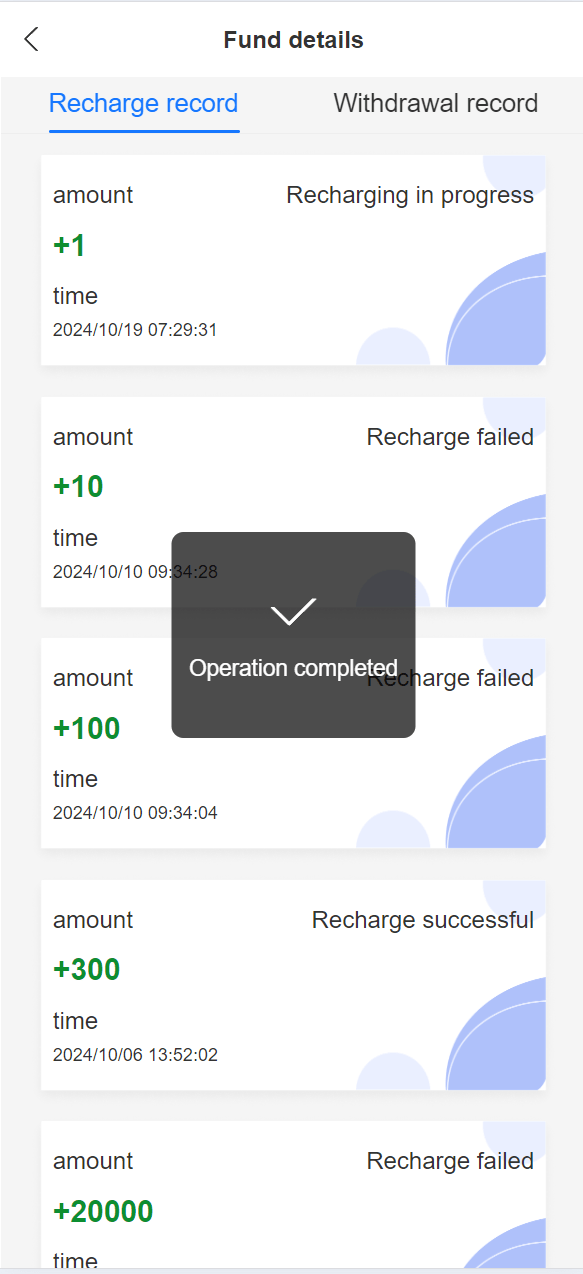Click the Recharge failed label on +20000 card
The width and height of the screenshot is (583, 1274).
pyautogui.click(x=450, y=1161)
